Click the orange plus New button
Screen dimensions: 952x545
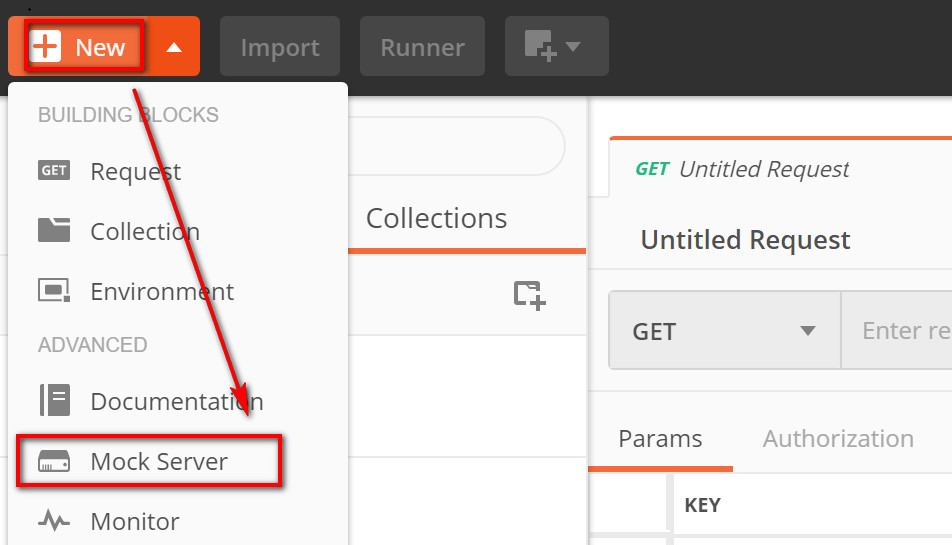click(79, 47)
